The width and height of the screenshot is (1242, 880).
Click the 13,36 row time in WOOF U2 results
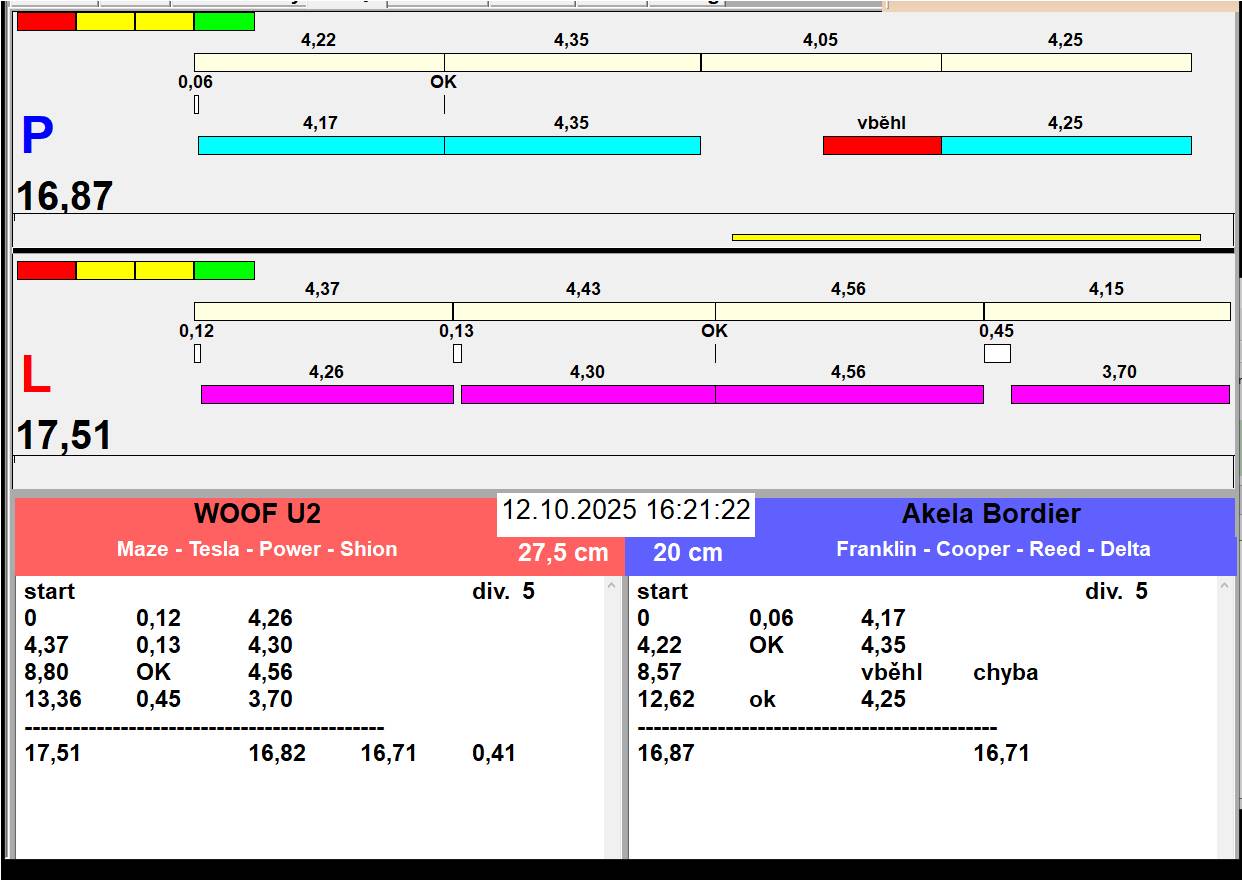(54, 699)
